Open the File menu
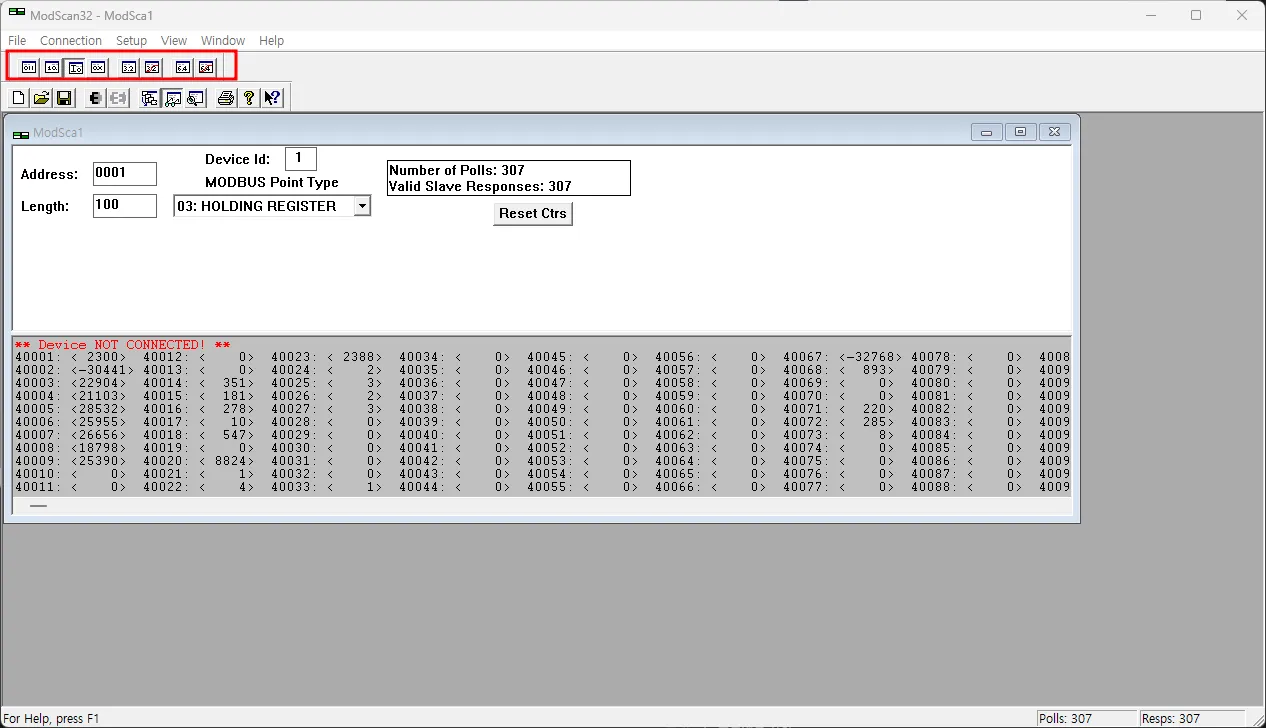Screen dimensions: 1266x728 click(x=17, y=41)
